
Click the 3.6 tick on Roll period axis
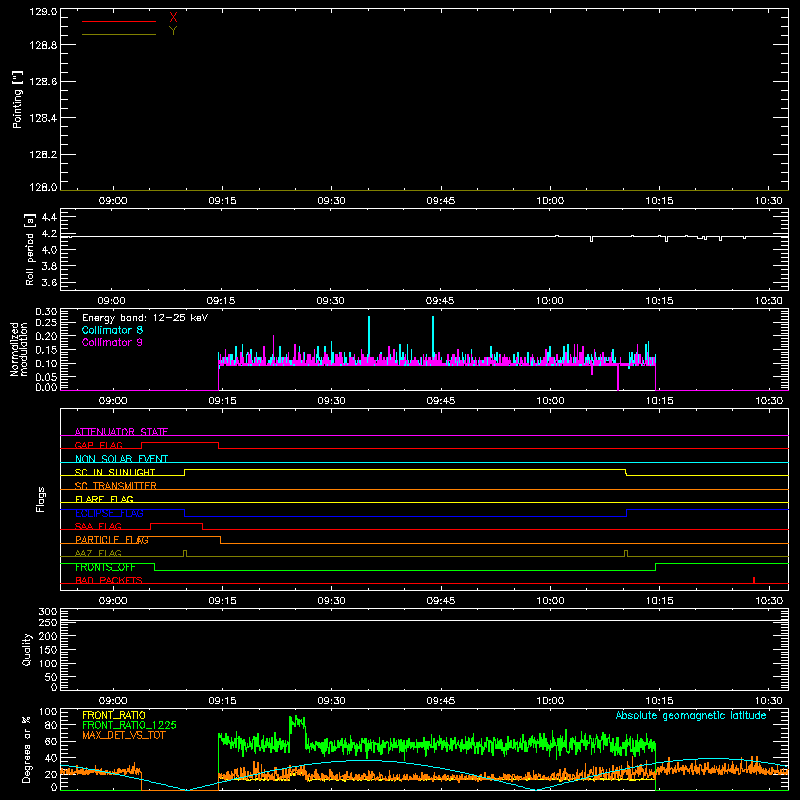pyautogui.click(x=49, y=283)
